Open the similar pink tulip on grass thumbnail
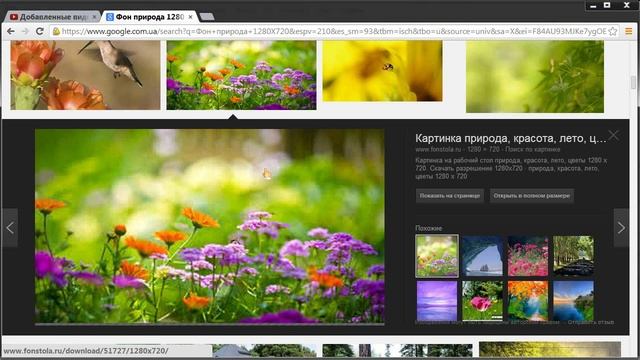The width and height of the screenshot is (640, 360). [482, 301]
